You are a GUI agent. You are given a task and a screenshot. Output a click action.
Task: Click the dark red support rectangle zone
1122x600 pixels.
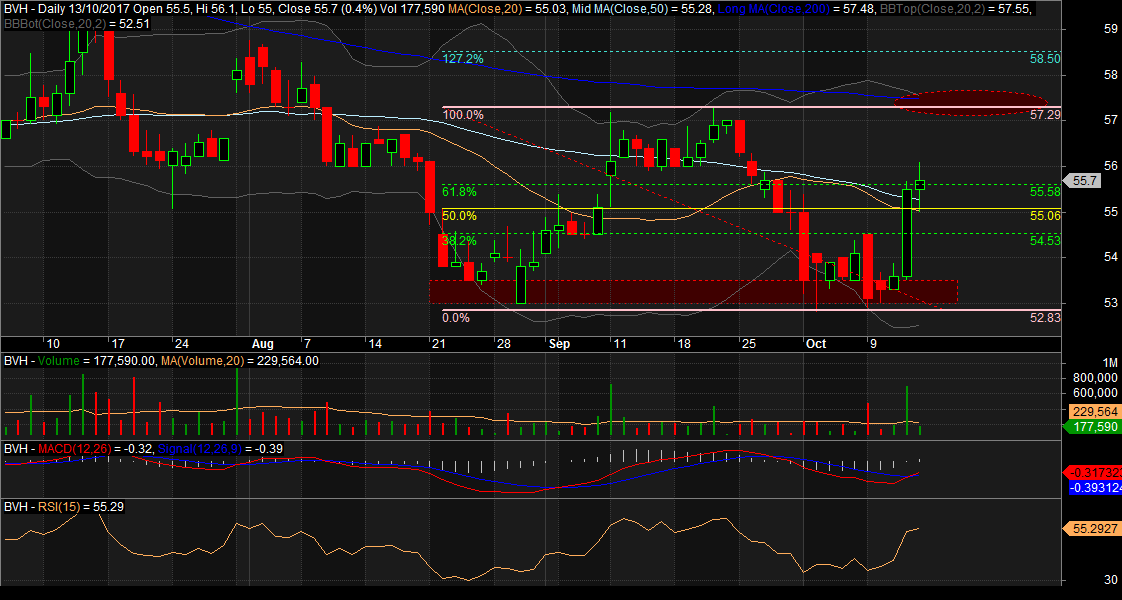pos(693,291)
